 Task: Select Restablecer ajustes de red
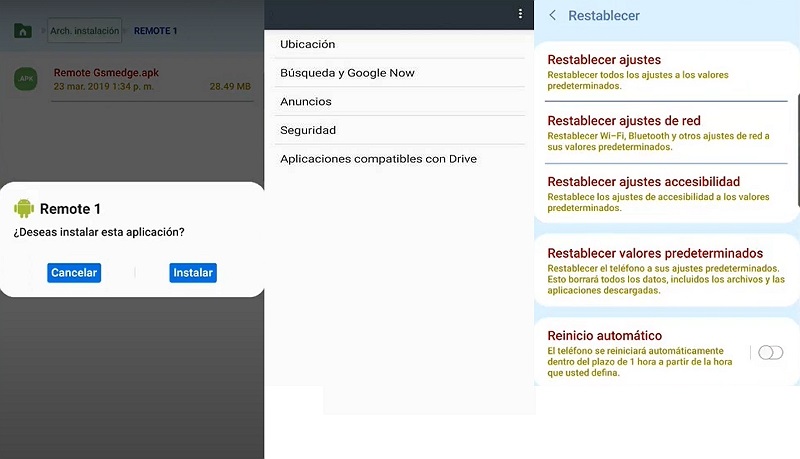pyautogui.click(x=624, y=121)
